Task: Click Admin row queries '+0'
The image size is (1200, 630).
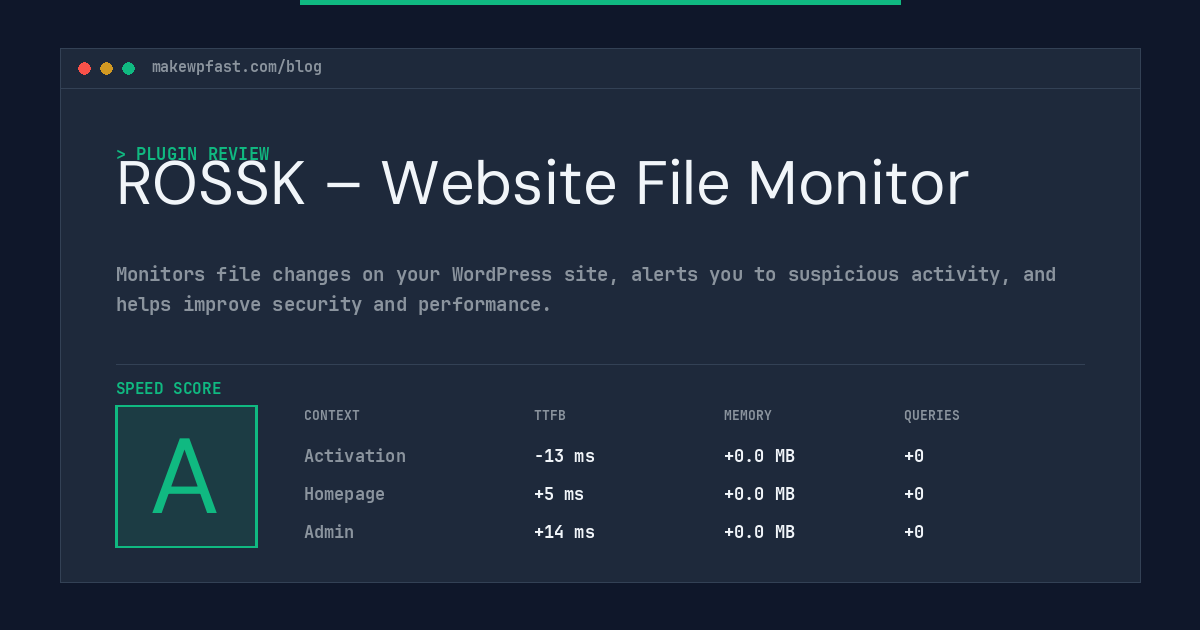Action: pos(914,532)
